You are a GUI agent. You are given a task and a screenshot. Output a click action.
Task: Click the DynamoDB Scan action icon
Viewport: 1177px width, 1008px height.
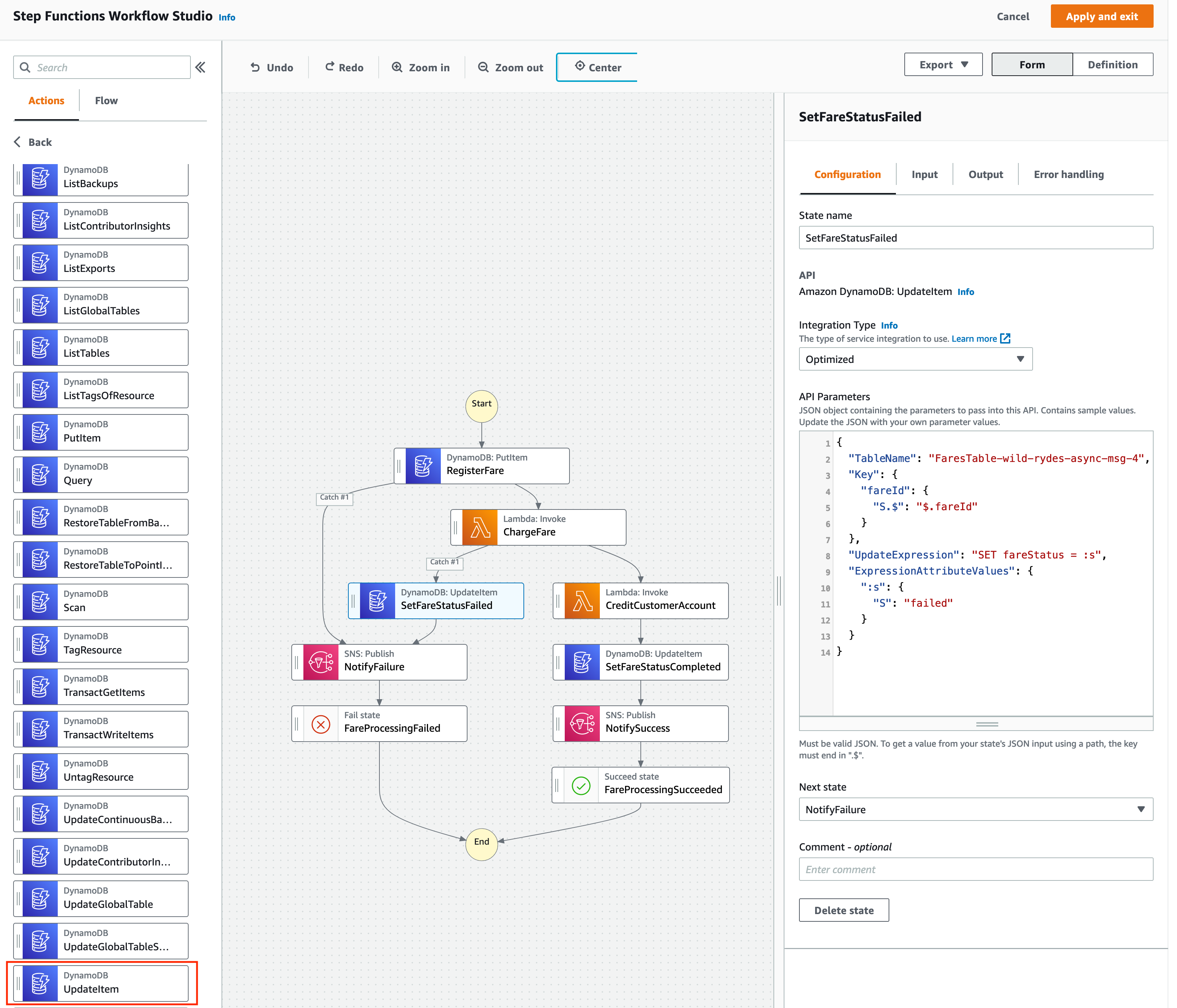pyautogui.click(x=40, y=602)
